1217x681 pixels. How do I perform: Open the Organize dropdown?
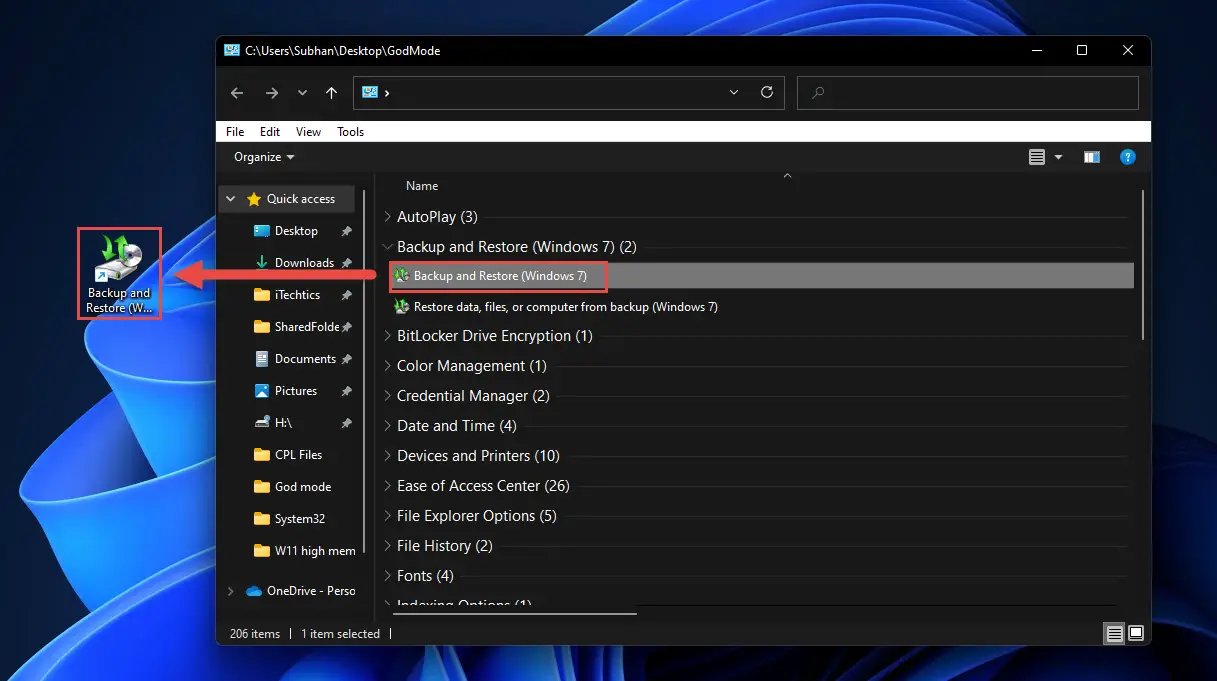click(x=264, y=157)
